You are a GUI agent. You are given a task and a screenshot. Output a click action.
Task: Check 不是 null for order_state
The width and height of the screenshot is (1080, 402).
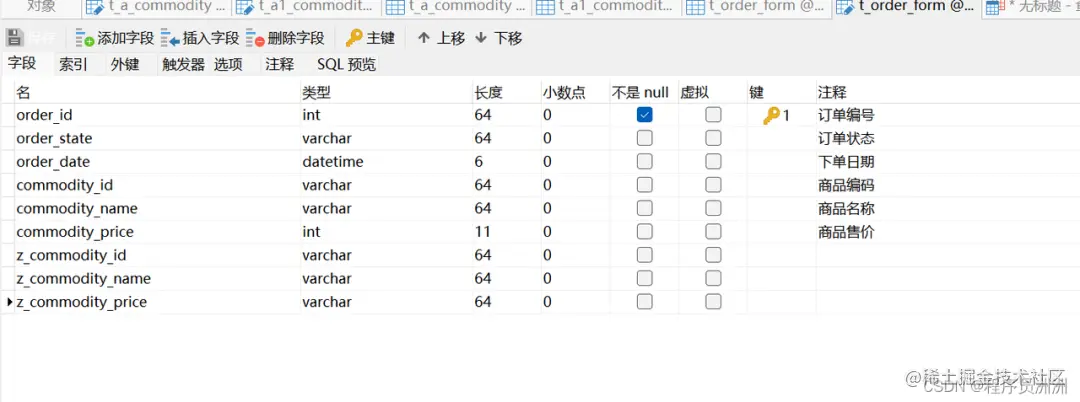645,138
